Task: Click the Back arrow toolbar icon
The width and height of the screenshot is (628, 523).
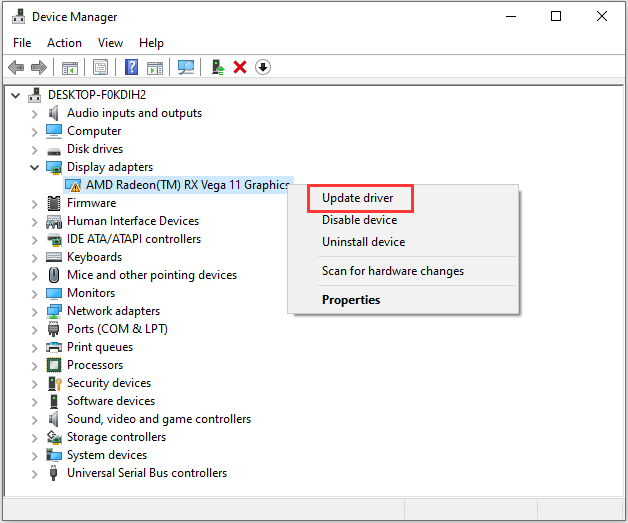Action: coord(16,67)
